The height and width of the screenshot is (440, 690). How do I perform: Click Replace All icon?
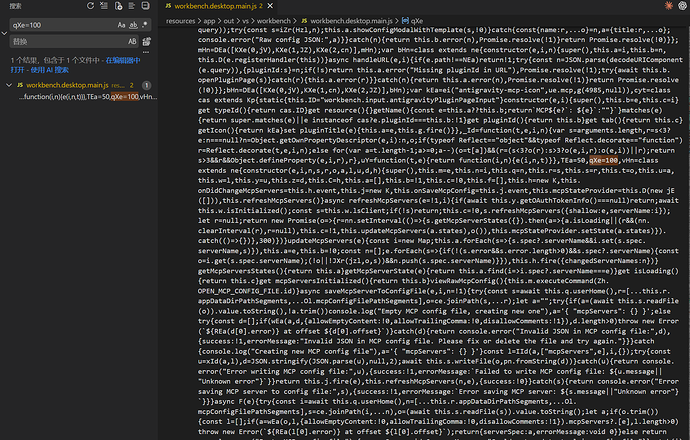[x=147, y=41]
